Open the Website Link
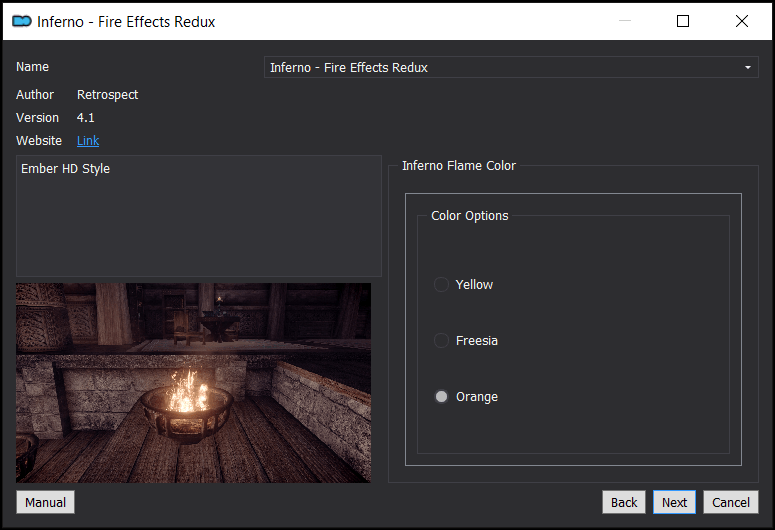This screenshot has width=775, height=530. tap(88, 141)
